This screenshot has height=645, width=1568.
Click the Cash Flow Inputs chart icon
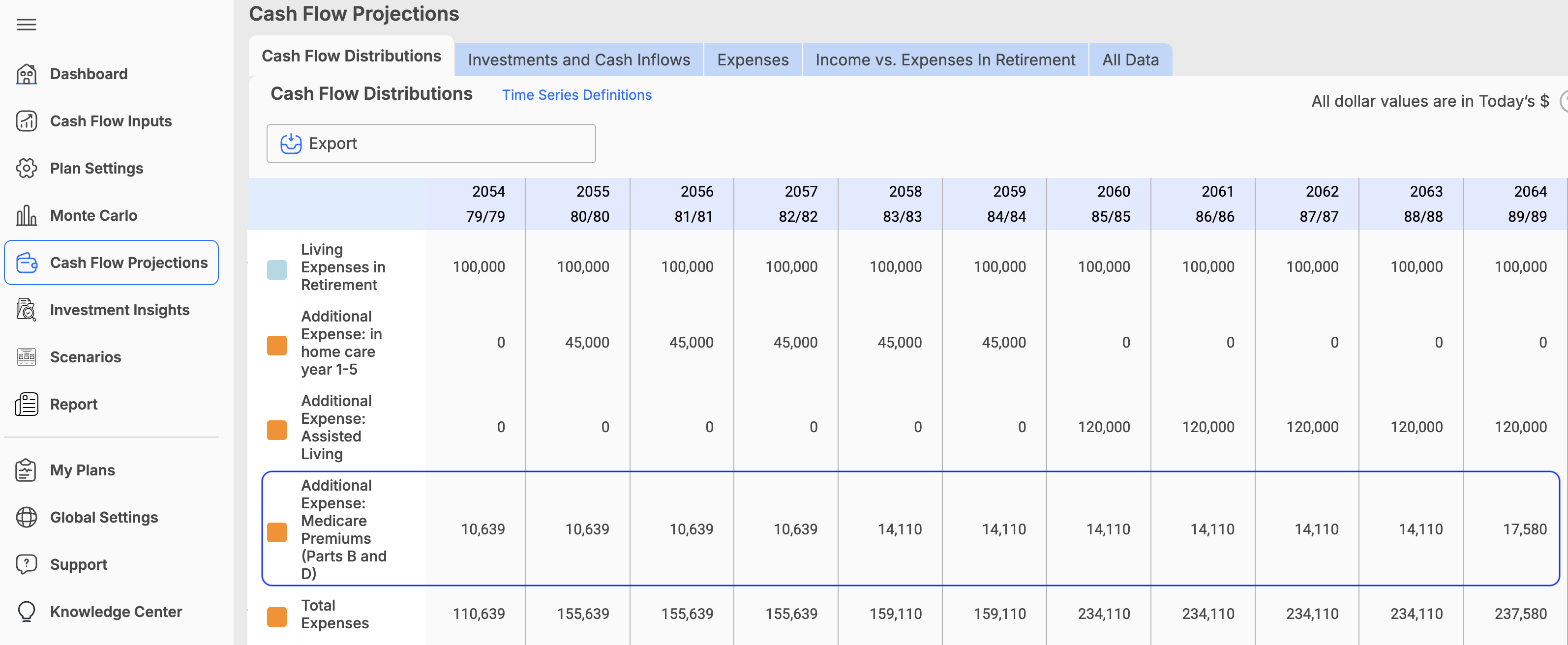click(26, 121)
